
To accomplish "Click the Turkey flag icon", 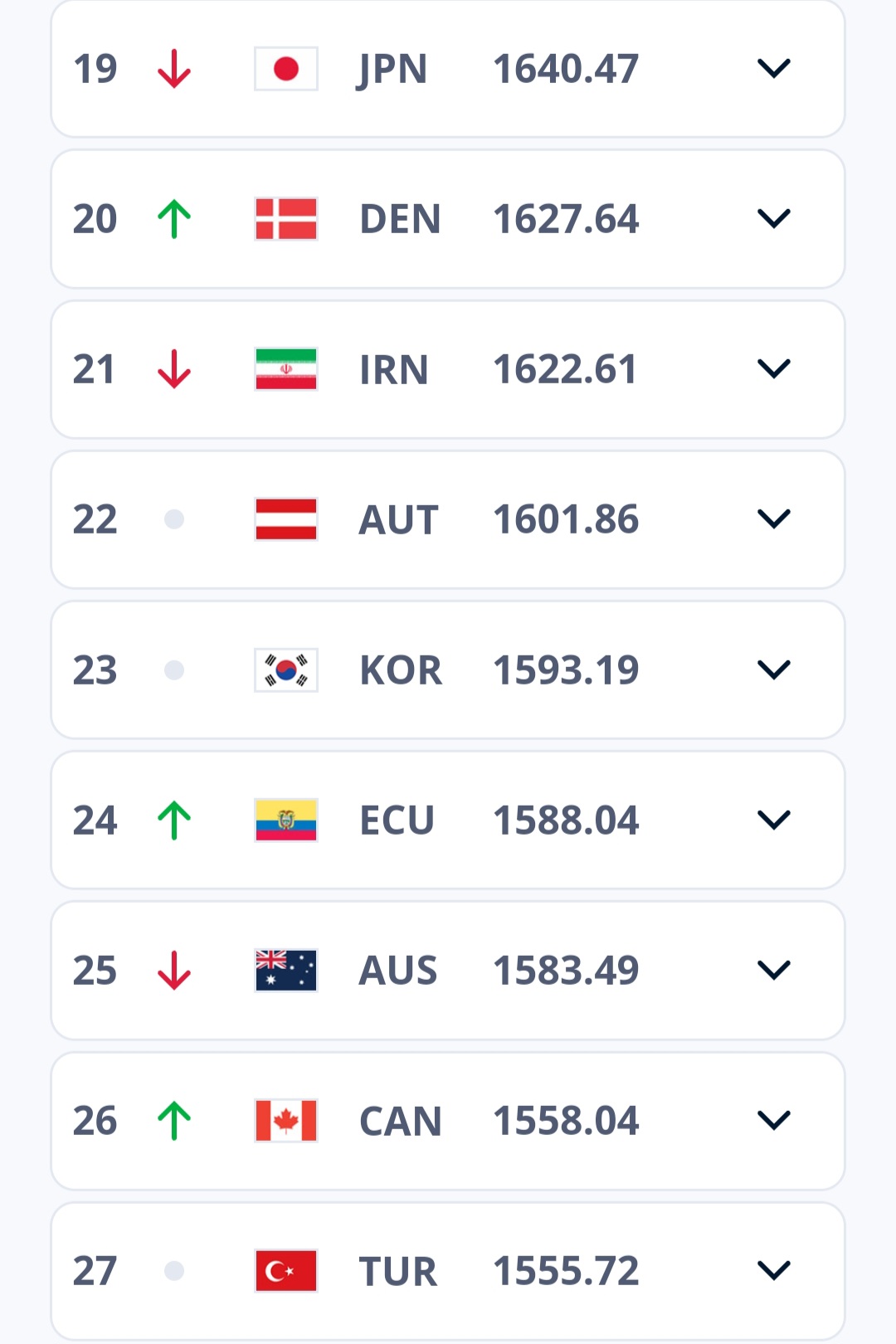I will click(x=286, y=1271).
